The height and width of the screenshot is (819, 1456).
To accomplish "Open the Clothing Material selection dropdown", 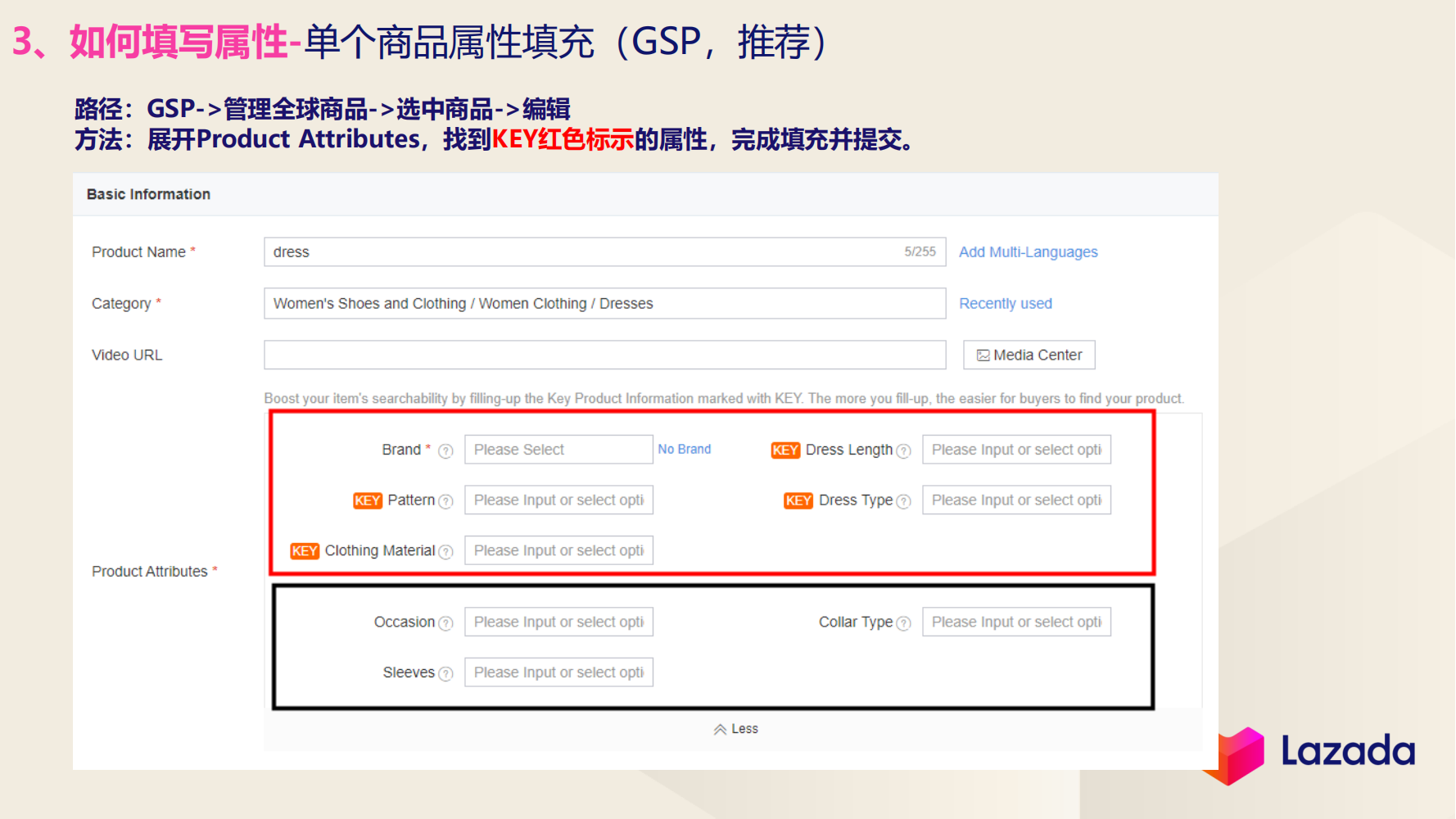I will tap(558, 550).
